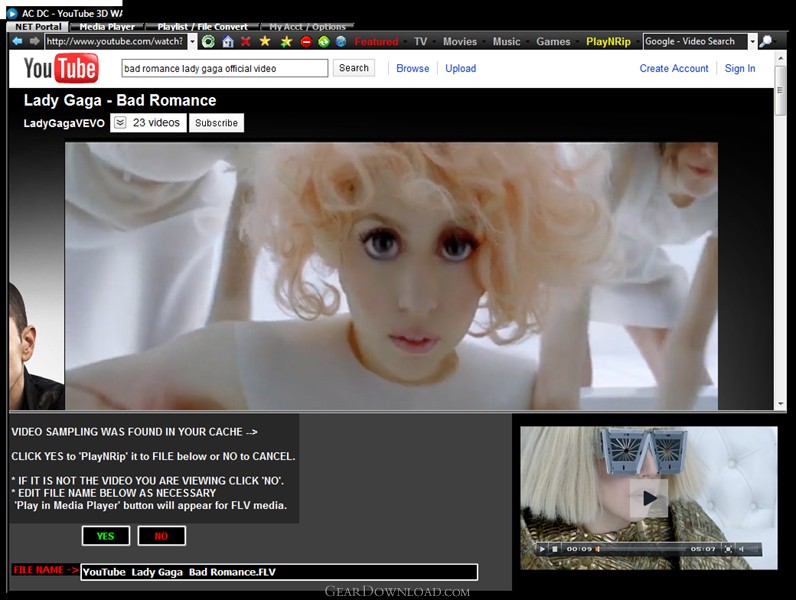Viewport: 796px width, 600px height.
Task: Click the scrollbar down arrow
Action: 780,404
